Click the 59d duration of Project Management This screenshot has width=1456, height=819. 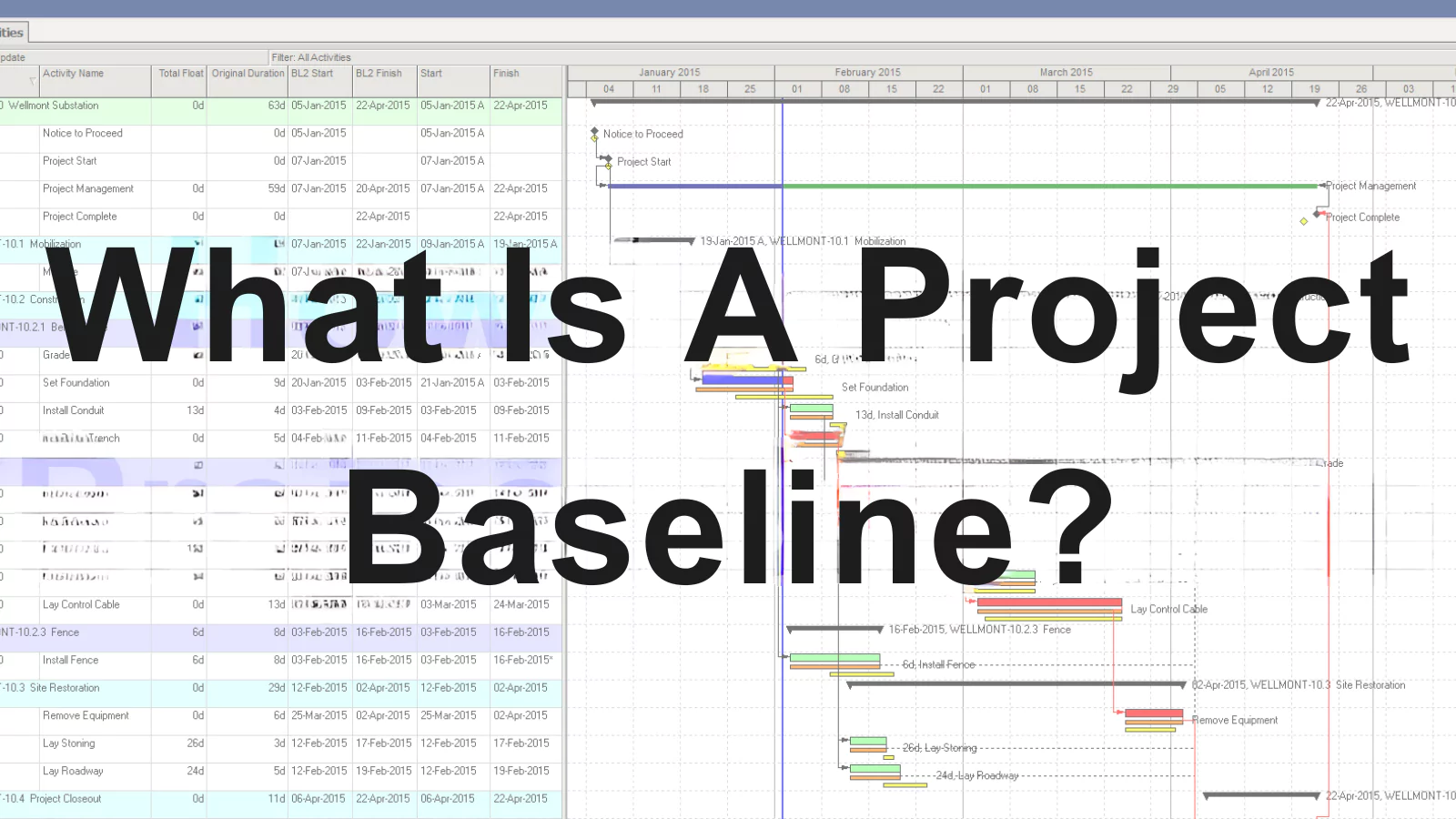click(x=277, y=189)
